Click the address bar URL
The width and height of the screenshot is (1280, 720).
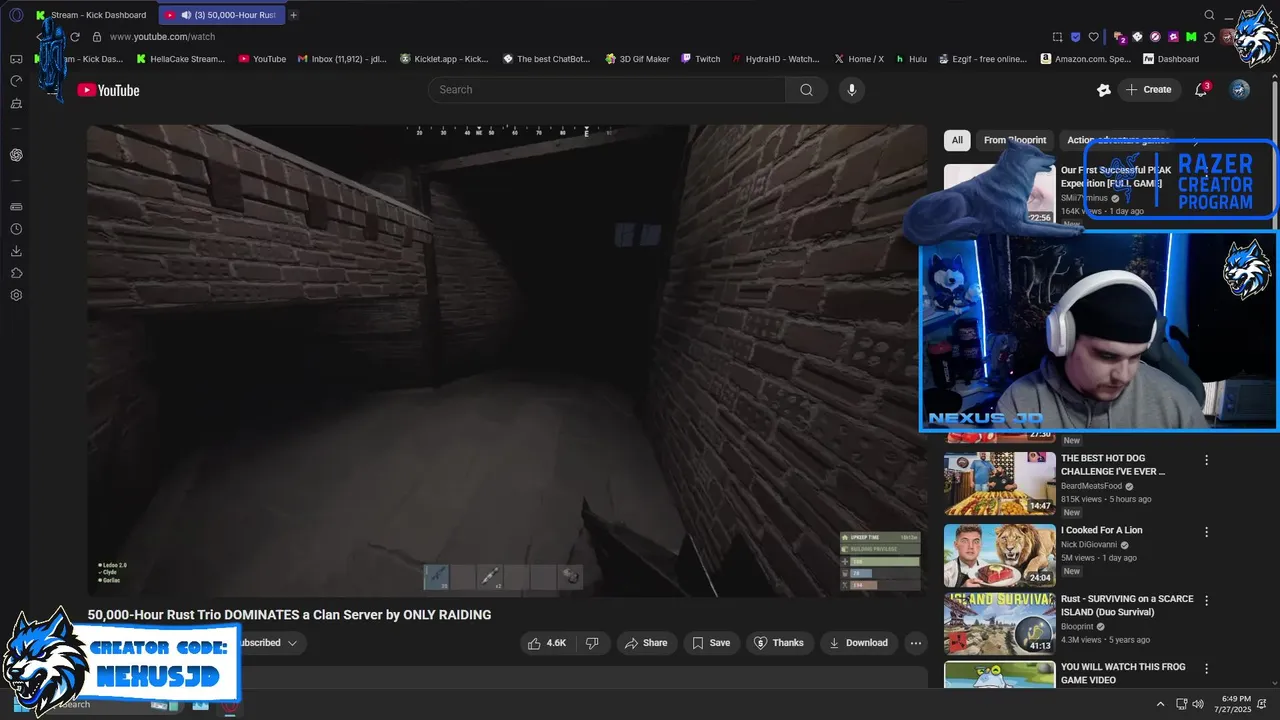point(162,37)
